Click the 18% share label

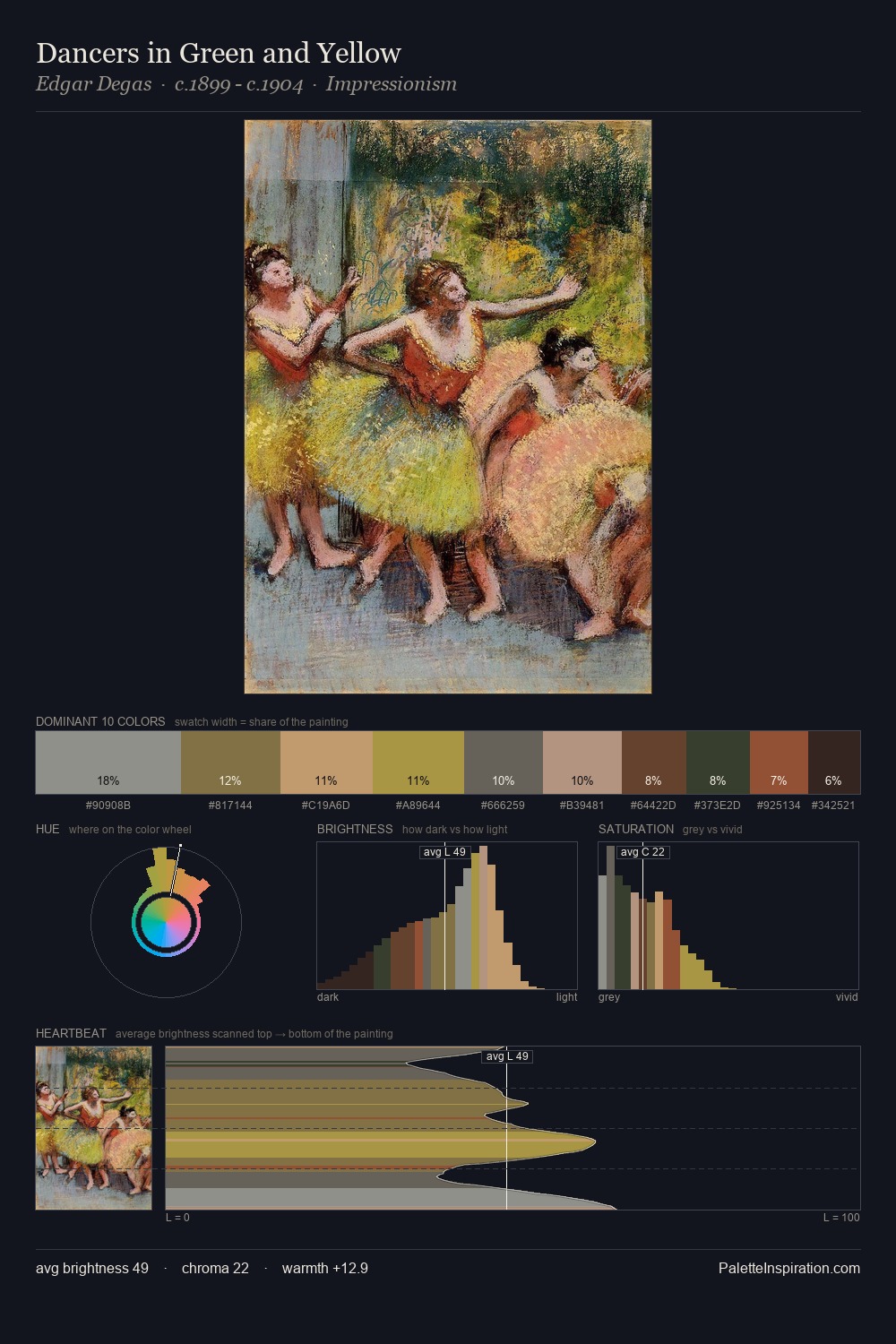click(x=108, y=780)
